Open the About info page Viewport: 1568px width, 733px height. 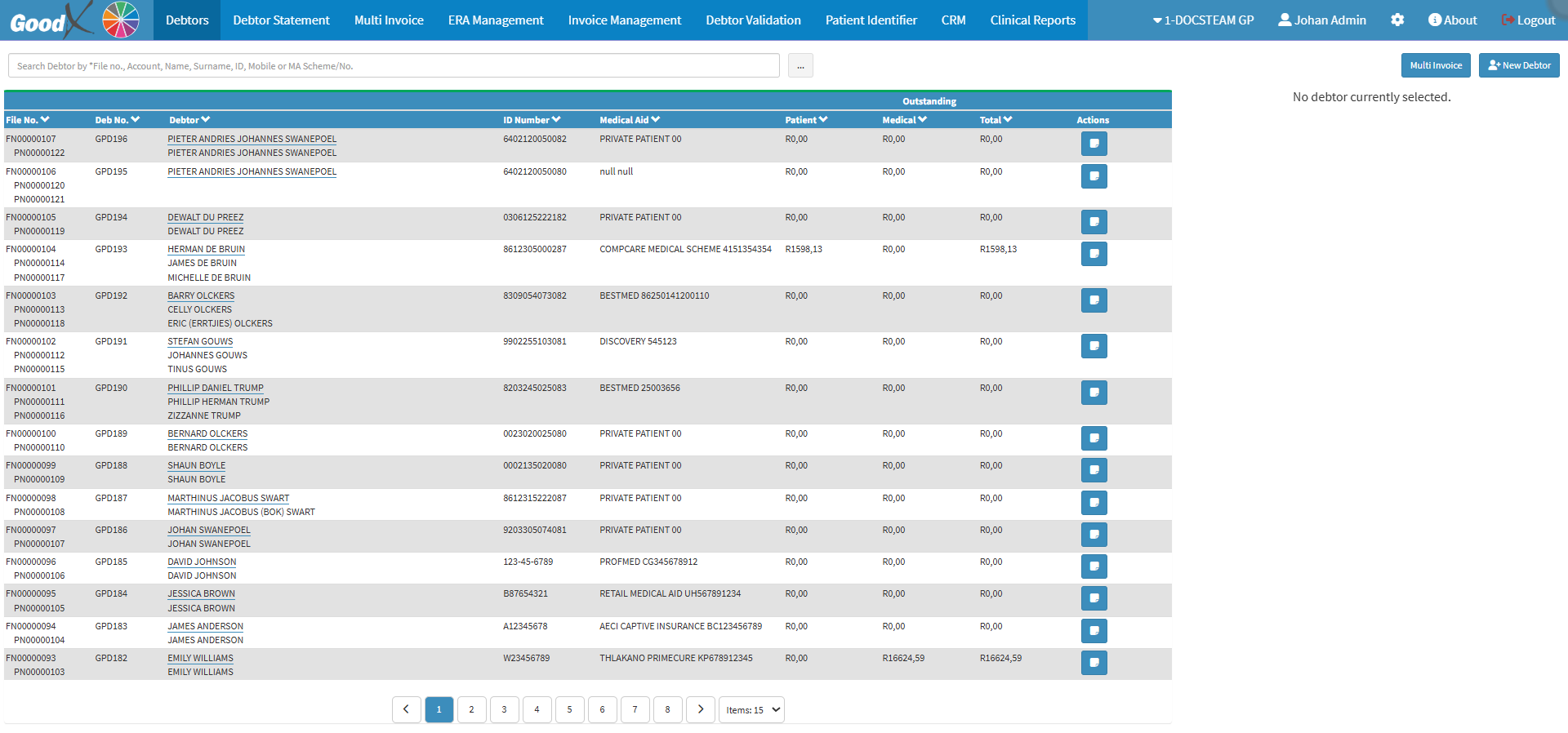pos(1452,20)
